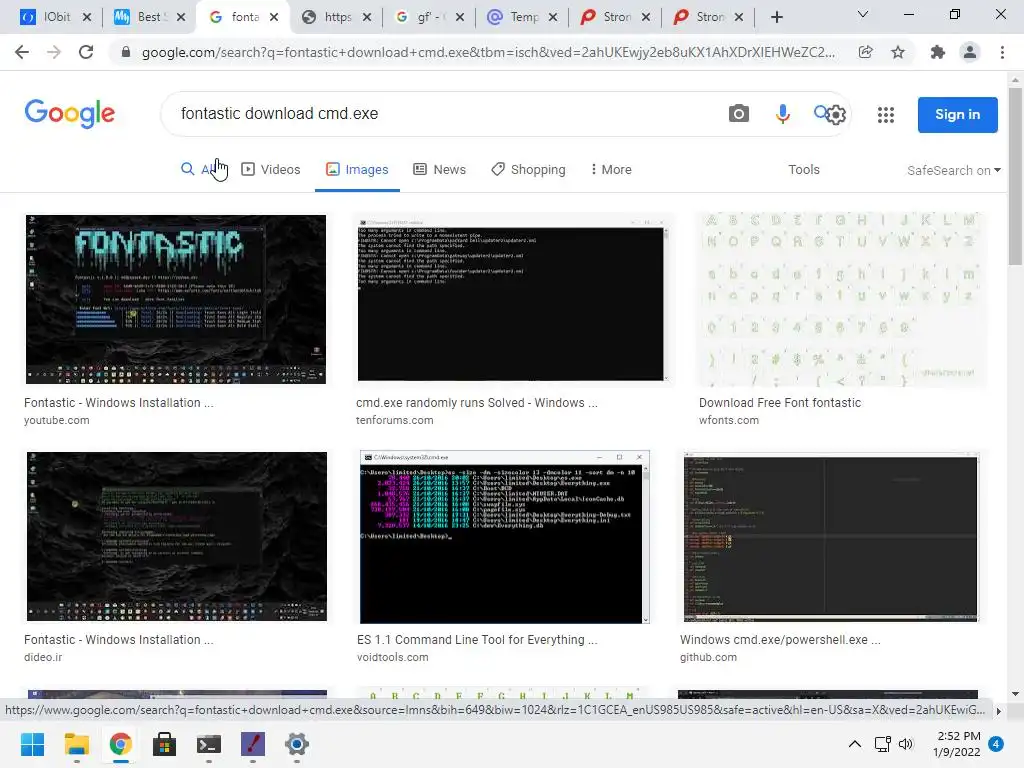Image resolution: width=1024 pixels, height=768 pixels.
Task: Open volume control in system tray
Action: coord(906,744)
